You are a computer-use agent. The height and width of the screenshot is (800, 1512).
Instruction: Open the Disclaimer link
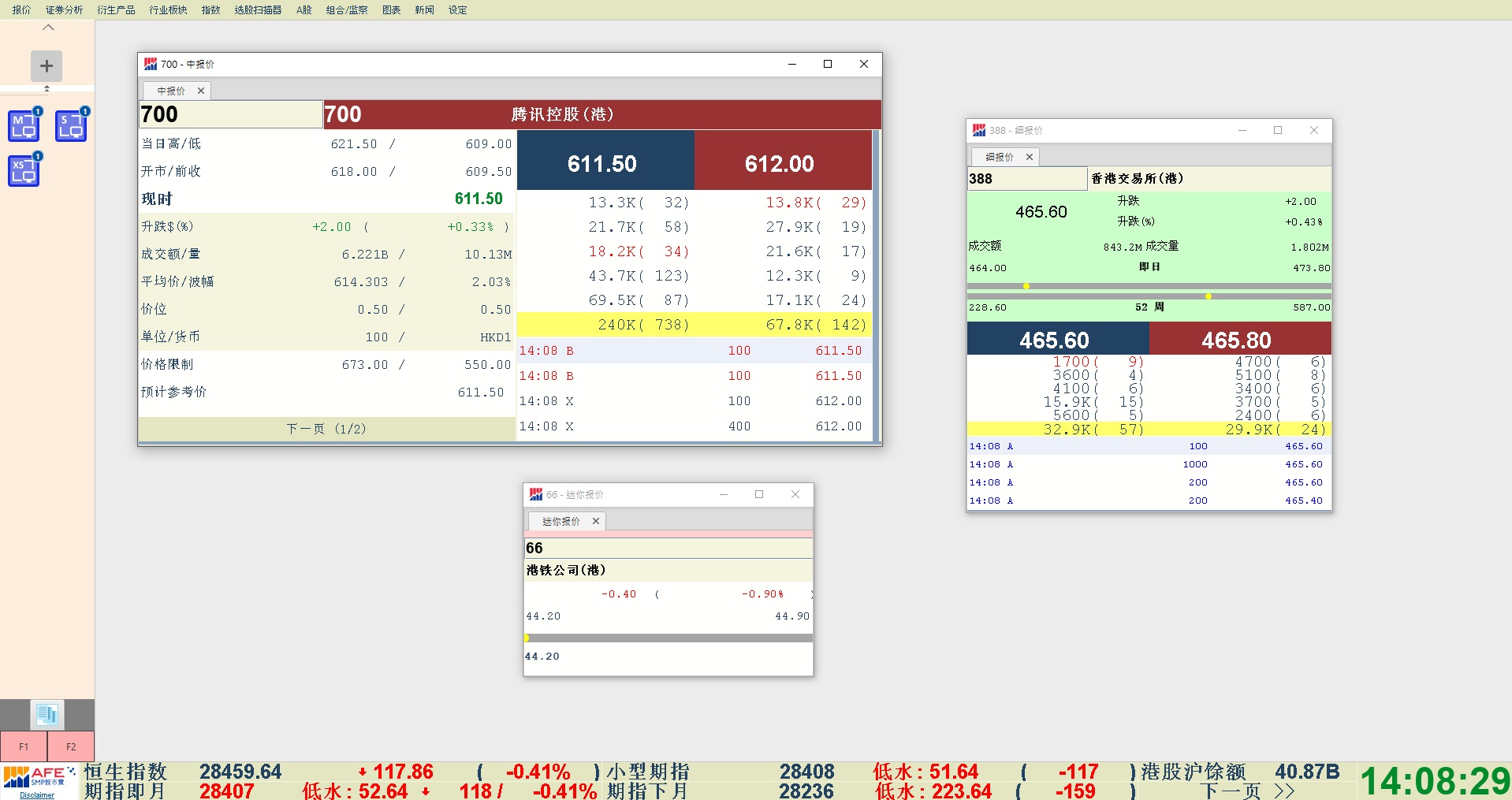coord(37,795)
